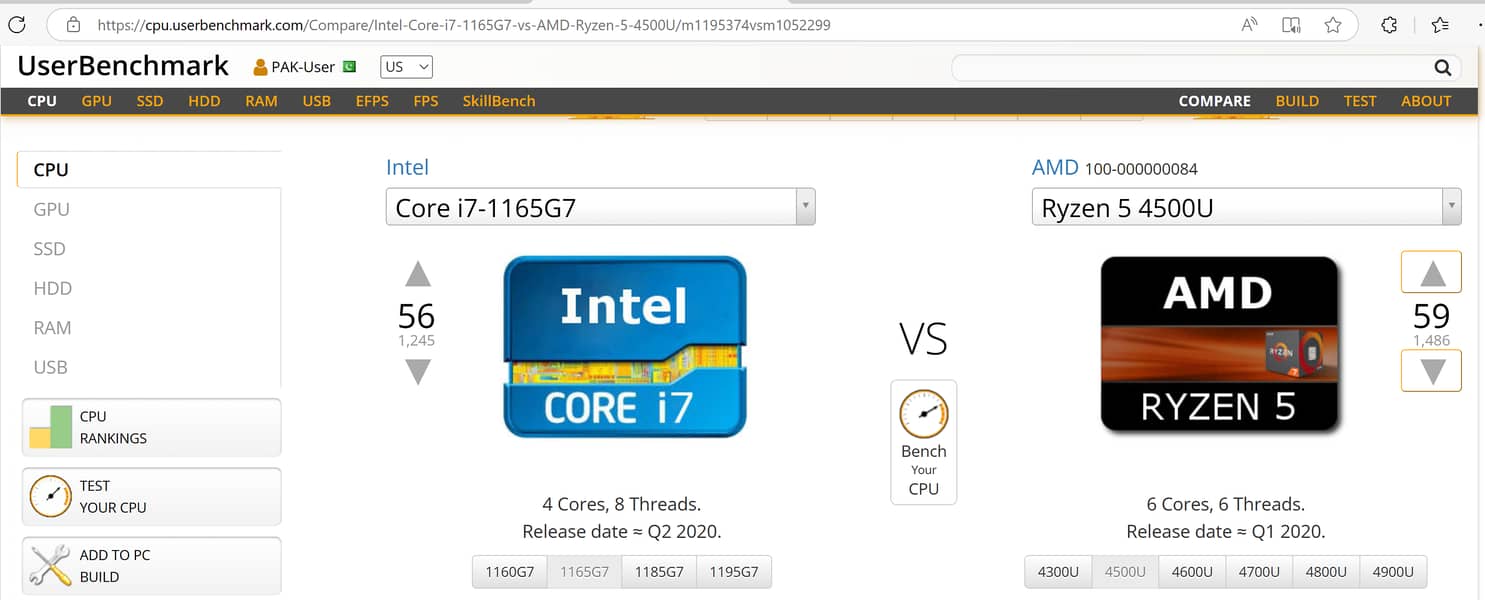Click the immersive reader icon
The height and width of the screenshot is (600, 1485).
[x=1291, y=25]
